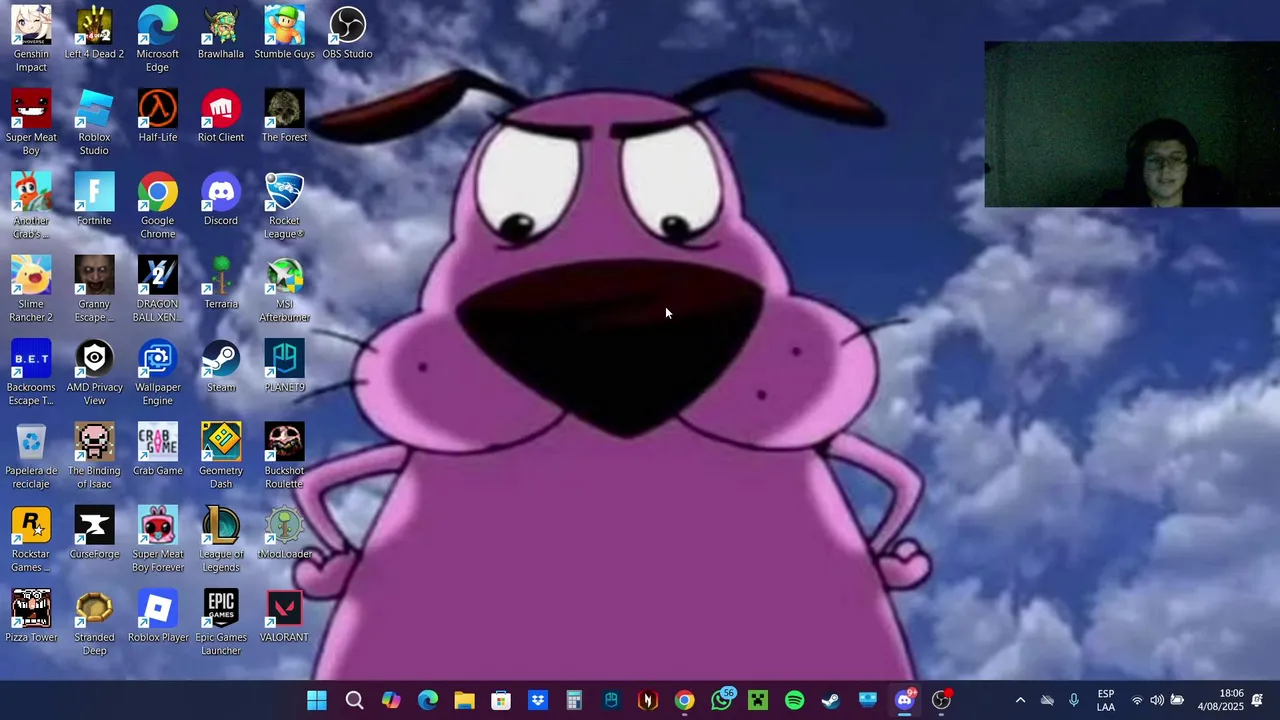The image size is (1280, 720).
Task: Click the PLANET9 desktop icon
Action: click(x=284, y=367)
